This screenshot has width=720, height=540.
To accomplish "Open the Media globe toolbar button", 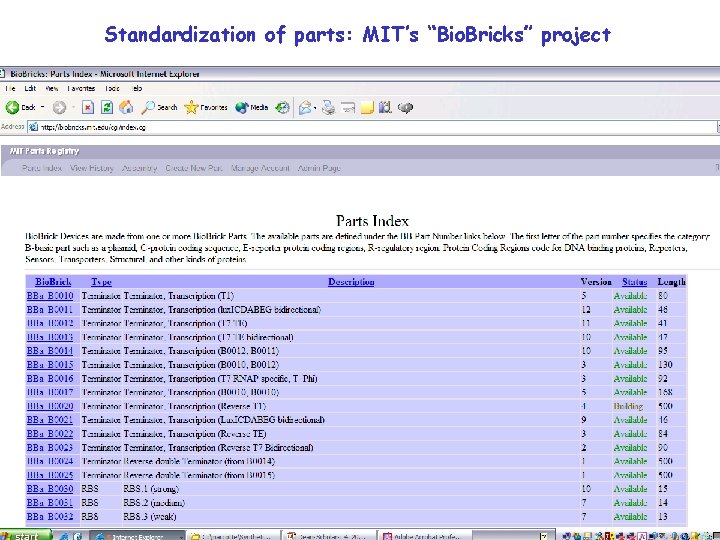I will coord(252,107).
